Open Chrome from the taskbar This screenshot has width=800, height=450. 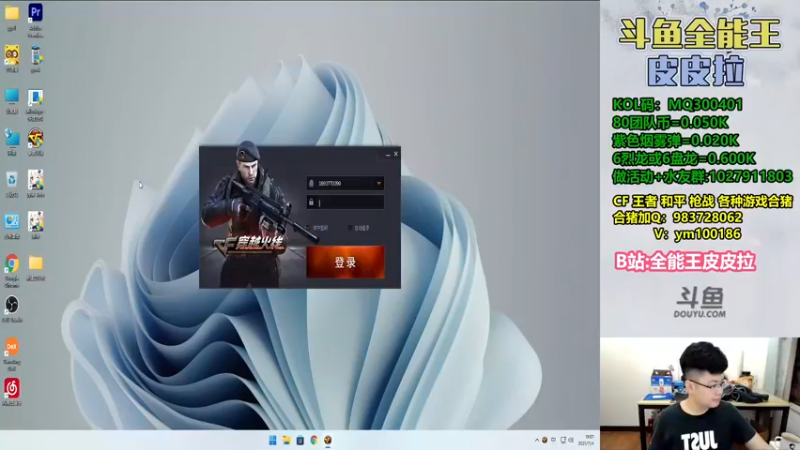314,440
